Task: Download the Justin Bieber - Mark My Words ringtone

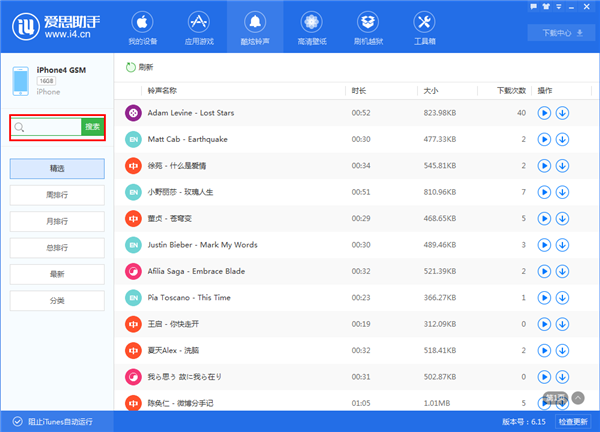Action: [x=562, y=244]
